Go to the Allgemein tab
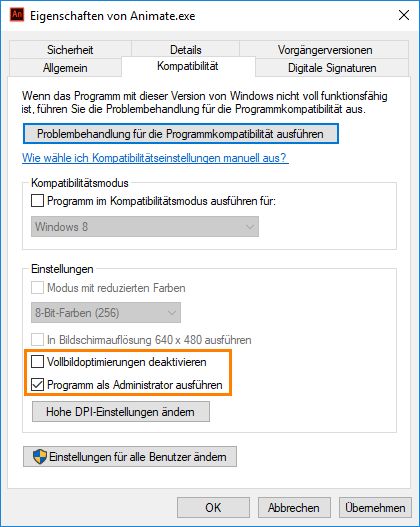Screen dimensions: 420x527 click(65, 68)
